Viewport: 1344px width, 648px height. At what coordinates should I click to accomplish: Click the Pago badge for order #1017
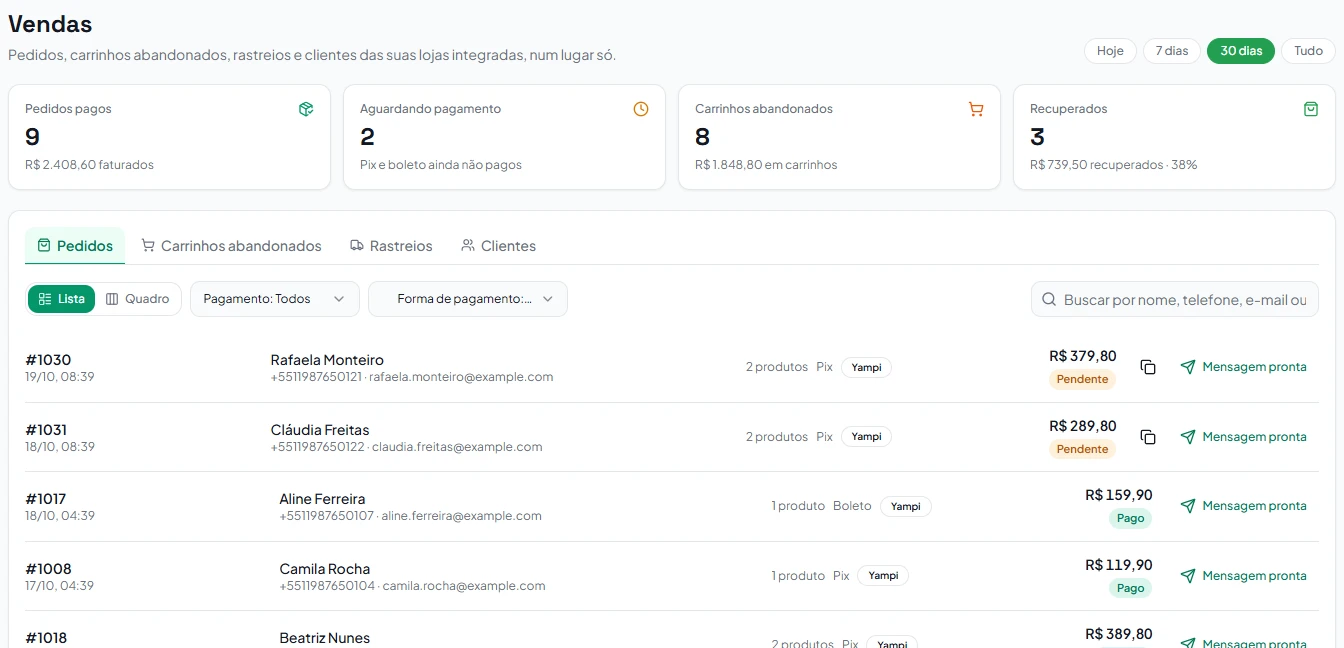click(x=1130, y=518)
